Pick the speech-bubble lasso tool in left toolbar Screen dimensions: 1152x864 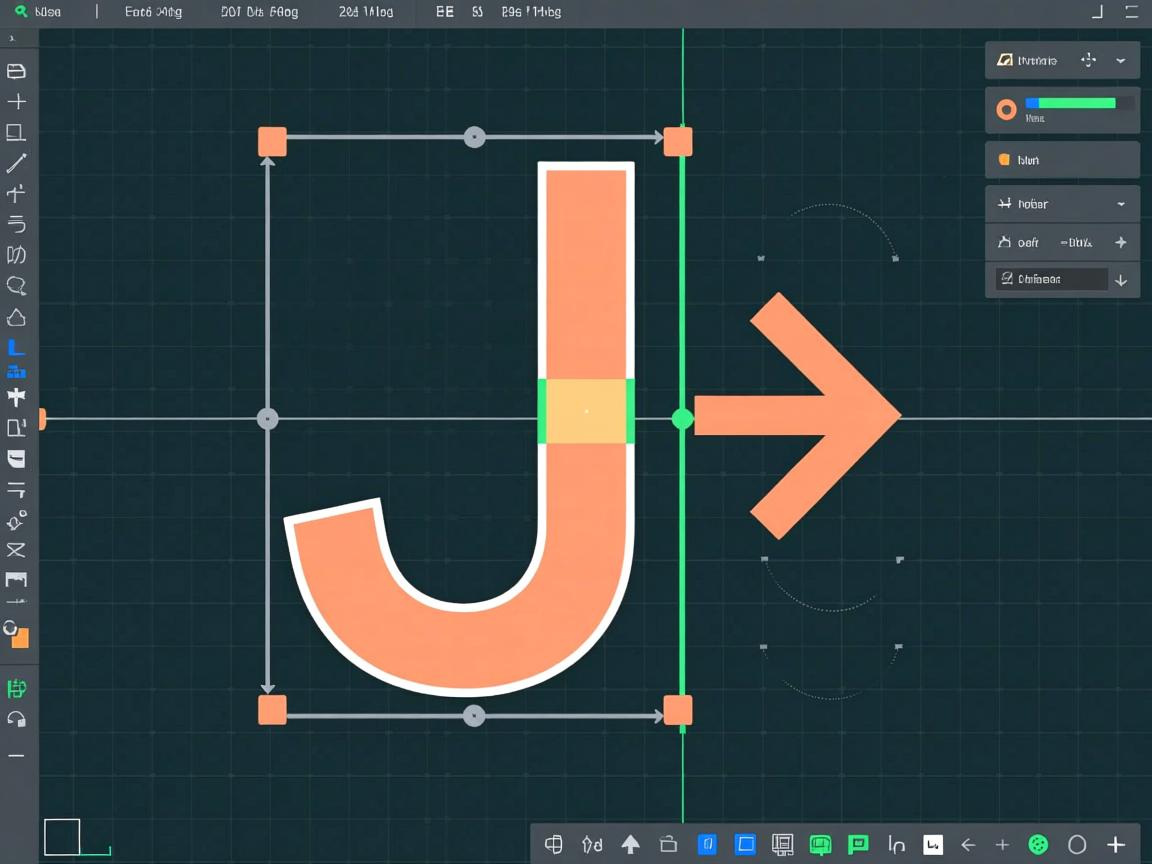[x=16, y=286]
